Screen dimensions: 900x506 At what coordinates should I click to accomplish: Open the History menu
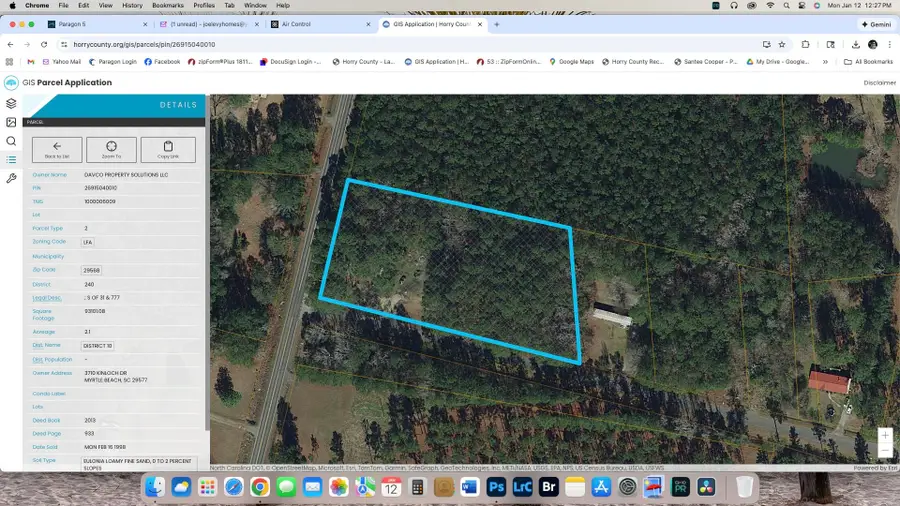pos(132,5)
